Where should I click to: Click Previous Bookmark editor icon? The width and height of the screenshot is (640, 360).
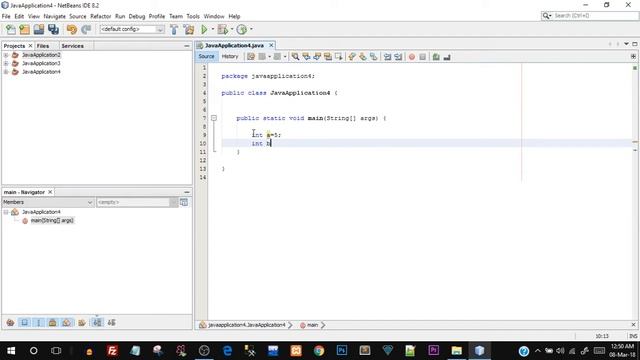coord(352,57)
